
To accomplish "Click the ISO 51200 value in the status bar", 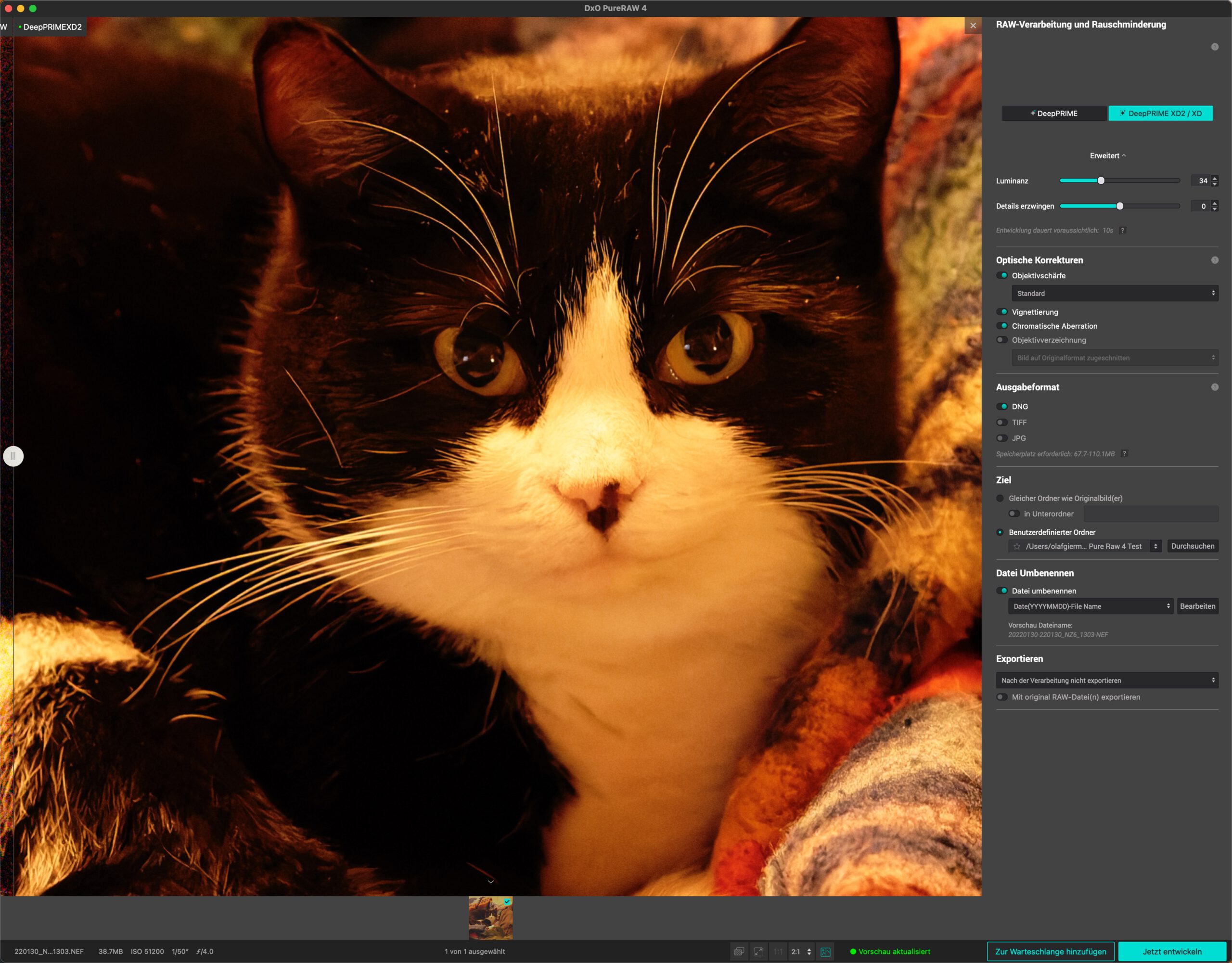I will click(x=147, y=952).
